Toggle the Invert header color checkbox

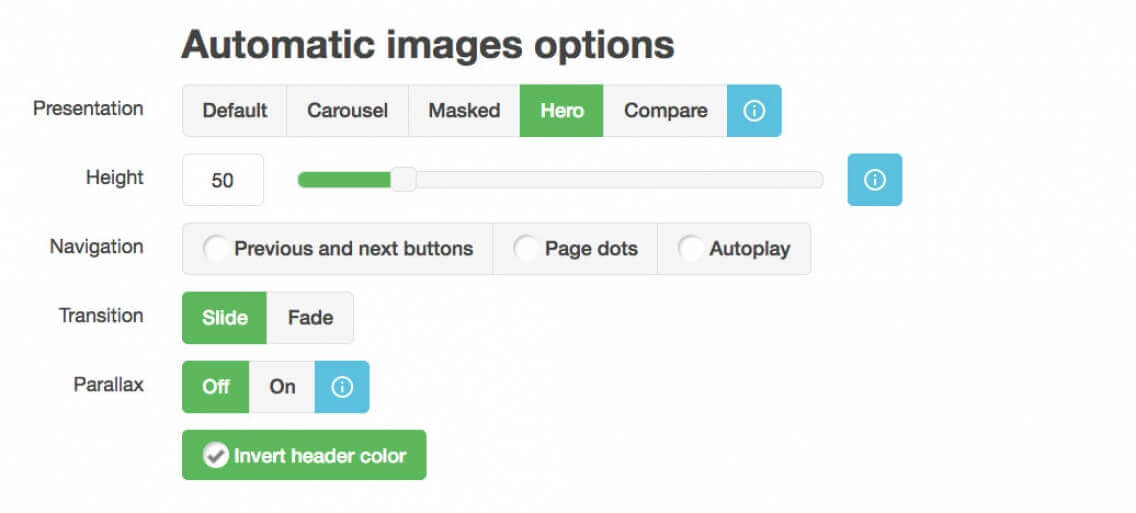click(x=304, y=456)
